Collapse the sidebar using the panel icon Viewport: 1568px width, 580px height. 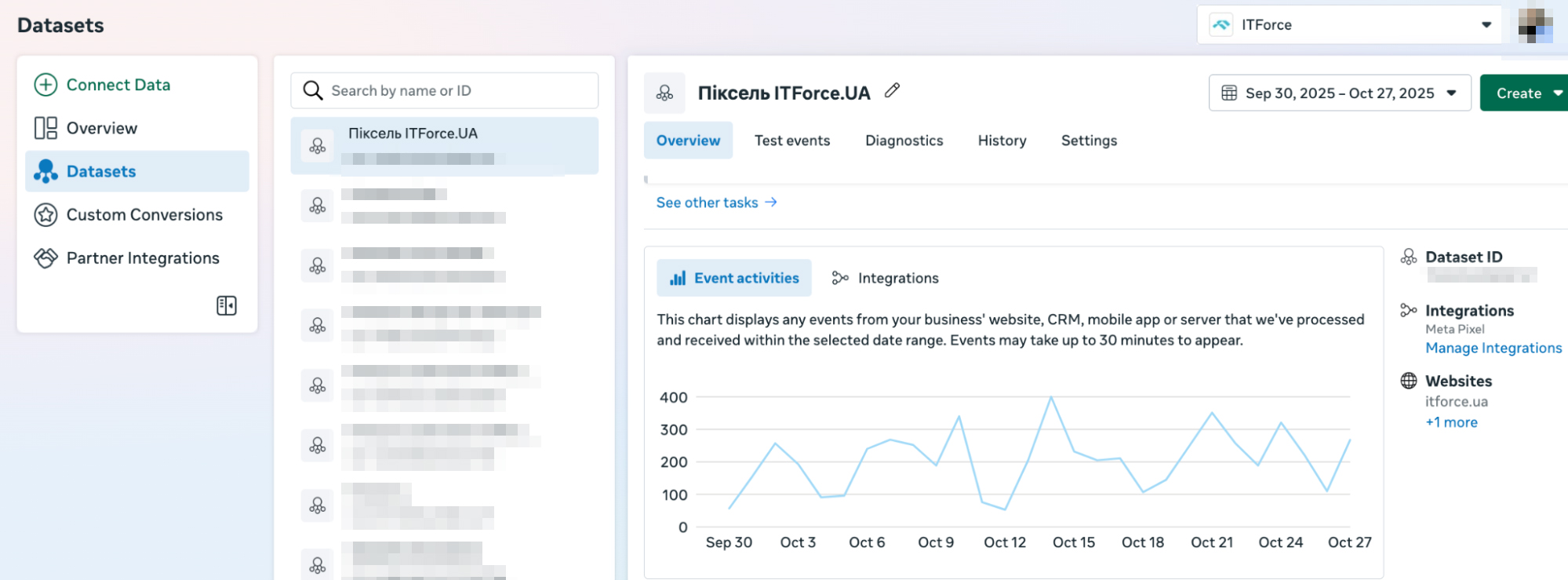226,305
